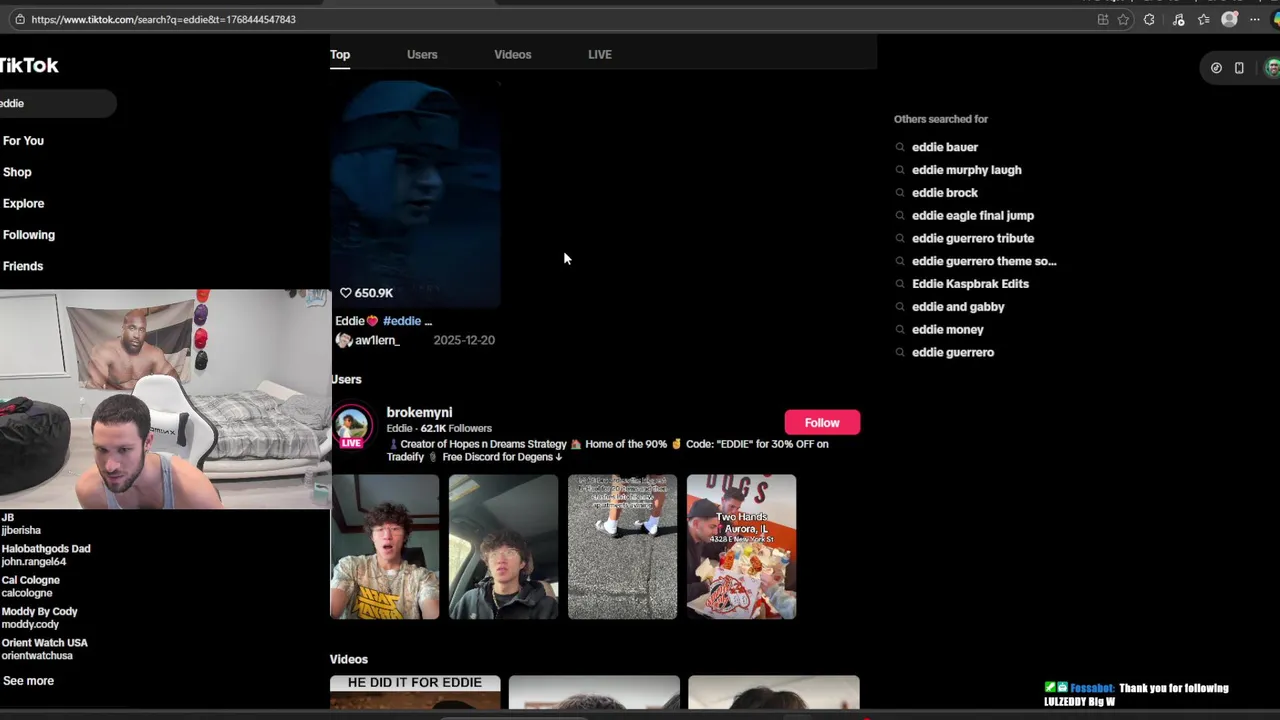Viewport: 1280px width, 720px height.
Task: Open Cal Cologne following account
Action: [x=31, y=586]
